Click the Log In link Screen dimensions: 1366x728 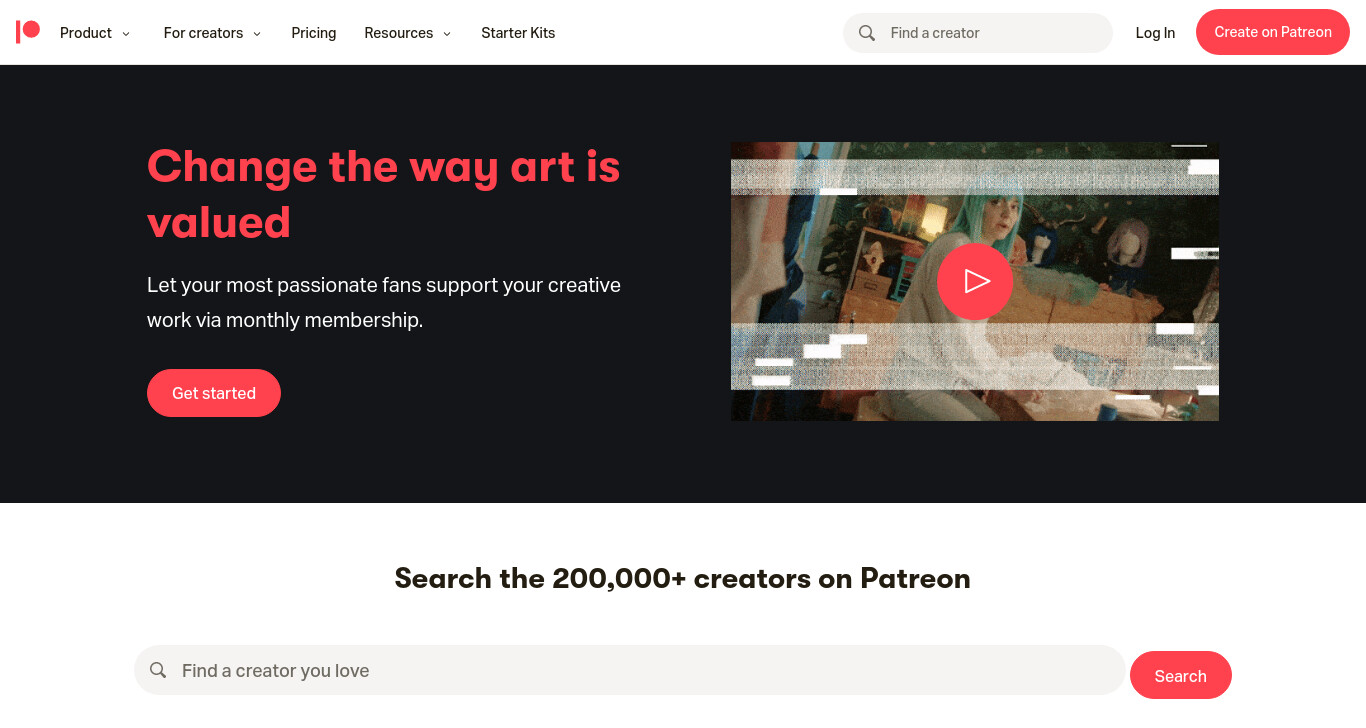(x=1155, y=33)
